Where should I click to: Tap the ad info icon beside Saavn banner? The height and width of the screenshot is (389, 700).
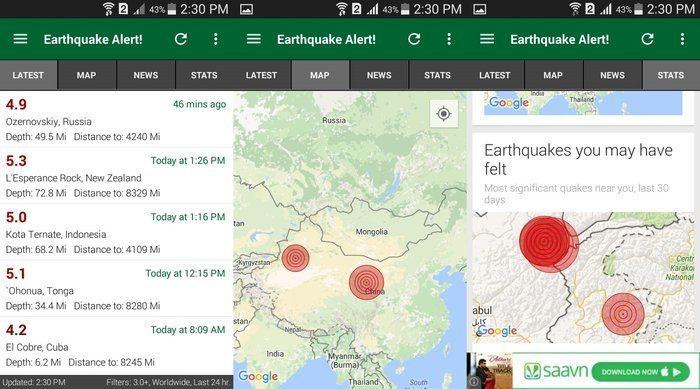point(474,381)
